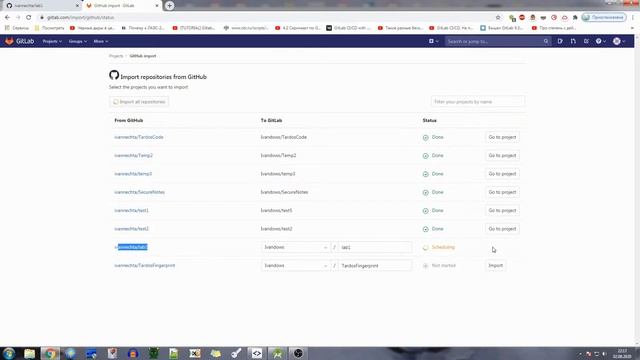Open the SecureNotes GitHub repository link
The width and height of the screenshot is (640, 360).
(x=140, y=192)
